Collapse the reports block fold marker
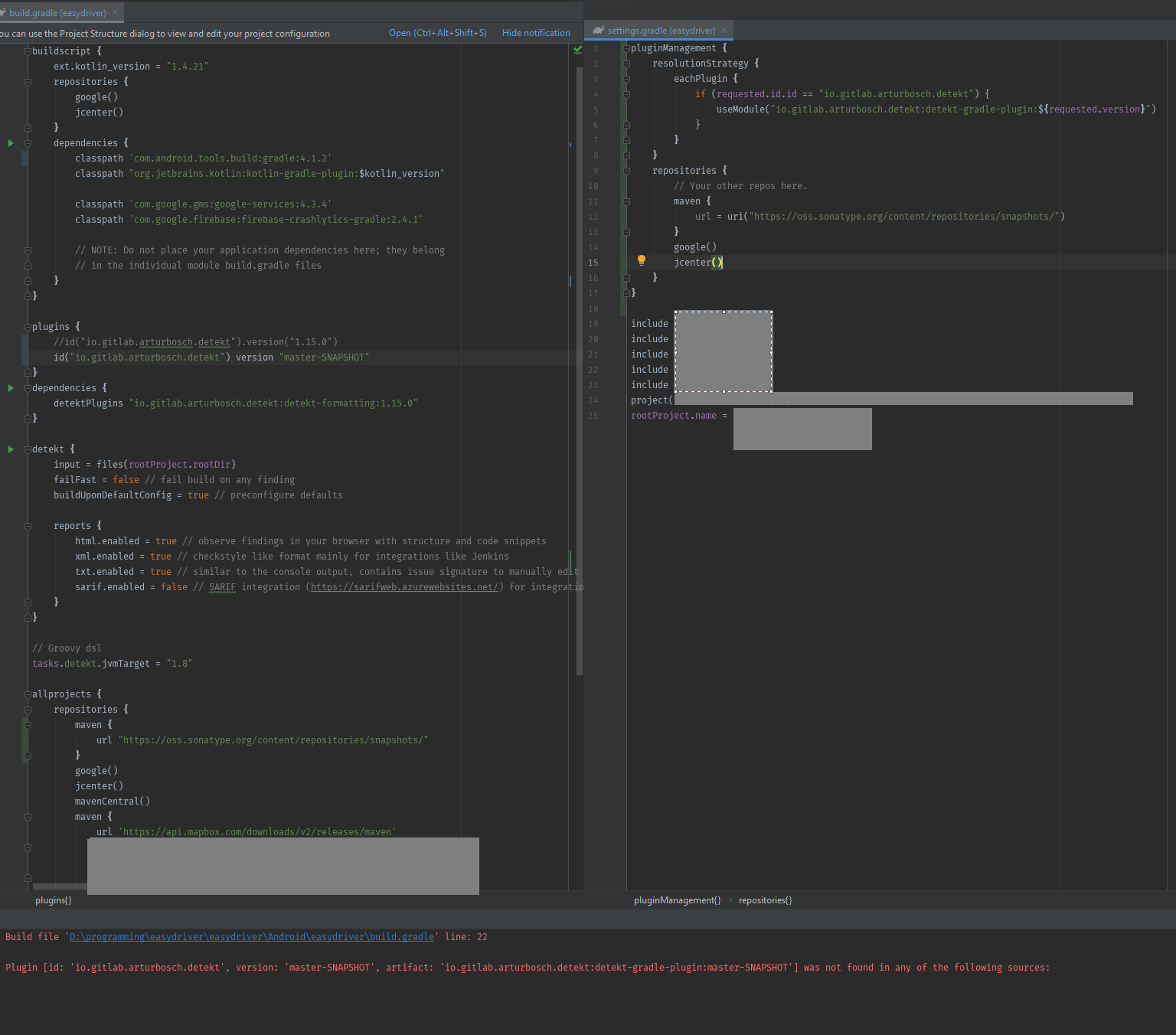The height and width of the screenshot is (1035, 1176). point(27,525)
